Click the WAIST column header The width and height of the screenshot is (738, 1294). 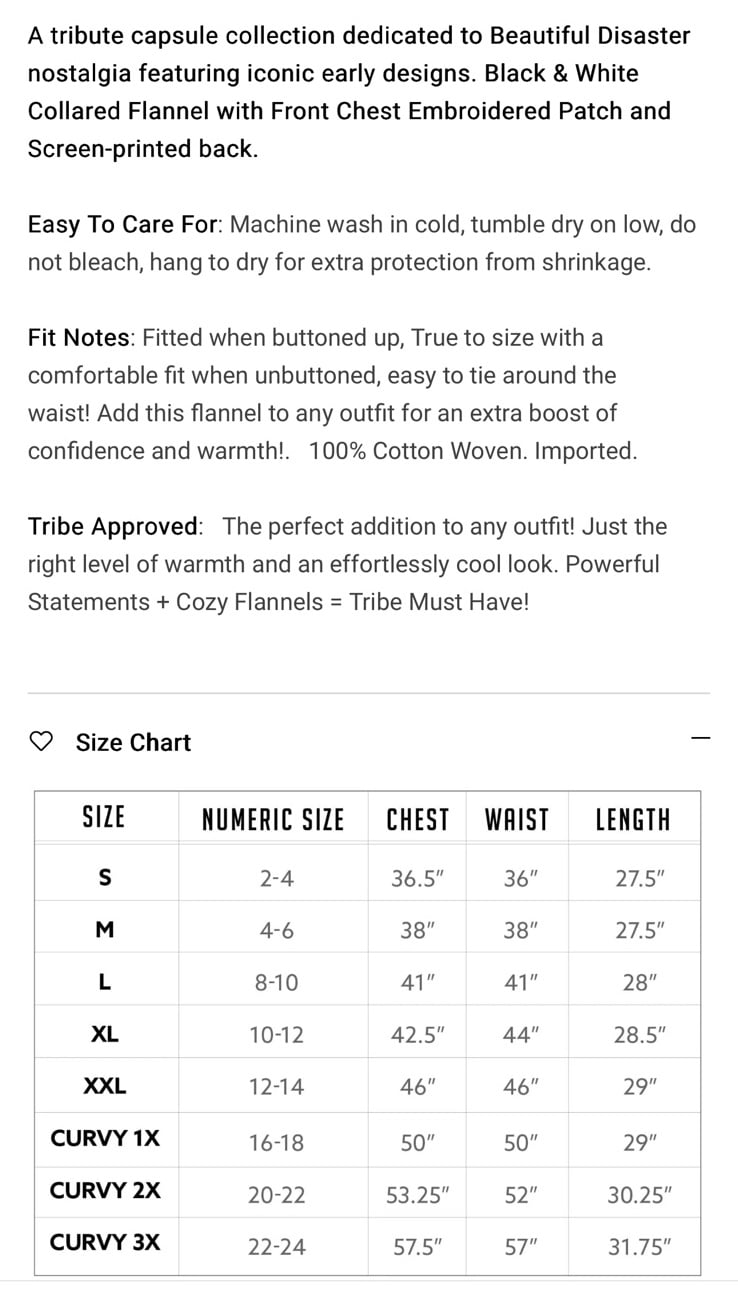(517, 820)
